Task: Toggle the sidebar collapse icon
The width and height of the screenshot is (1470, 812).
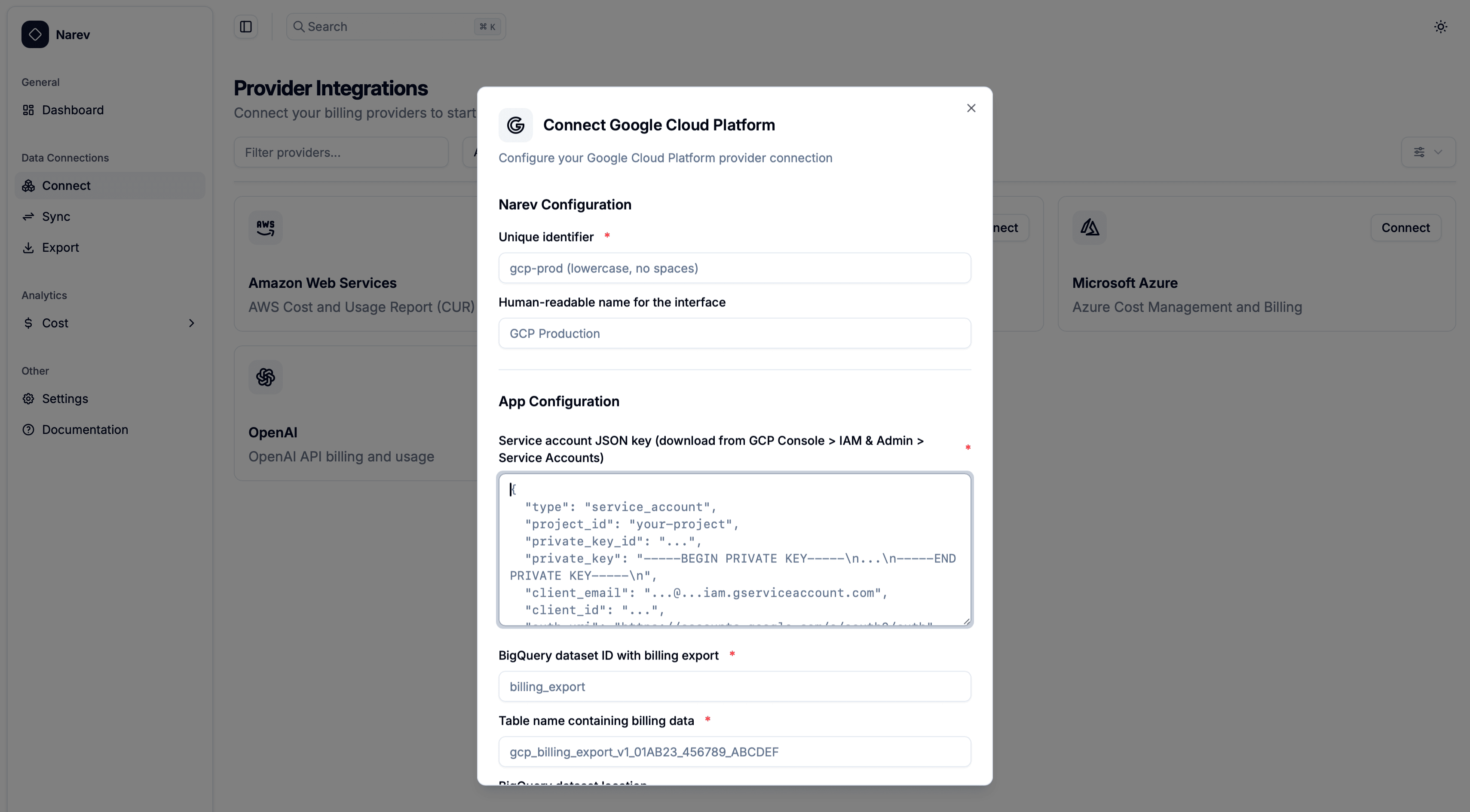Action: point(245,26)
